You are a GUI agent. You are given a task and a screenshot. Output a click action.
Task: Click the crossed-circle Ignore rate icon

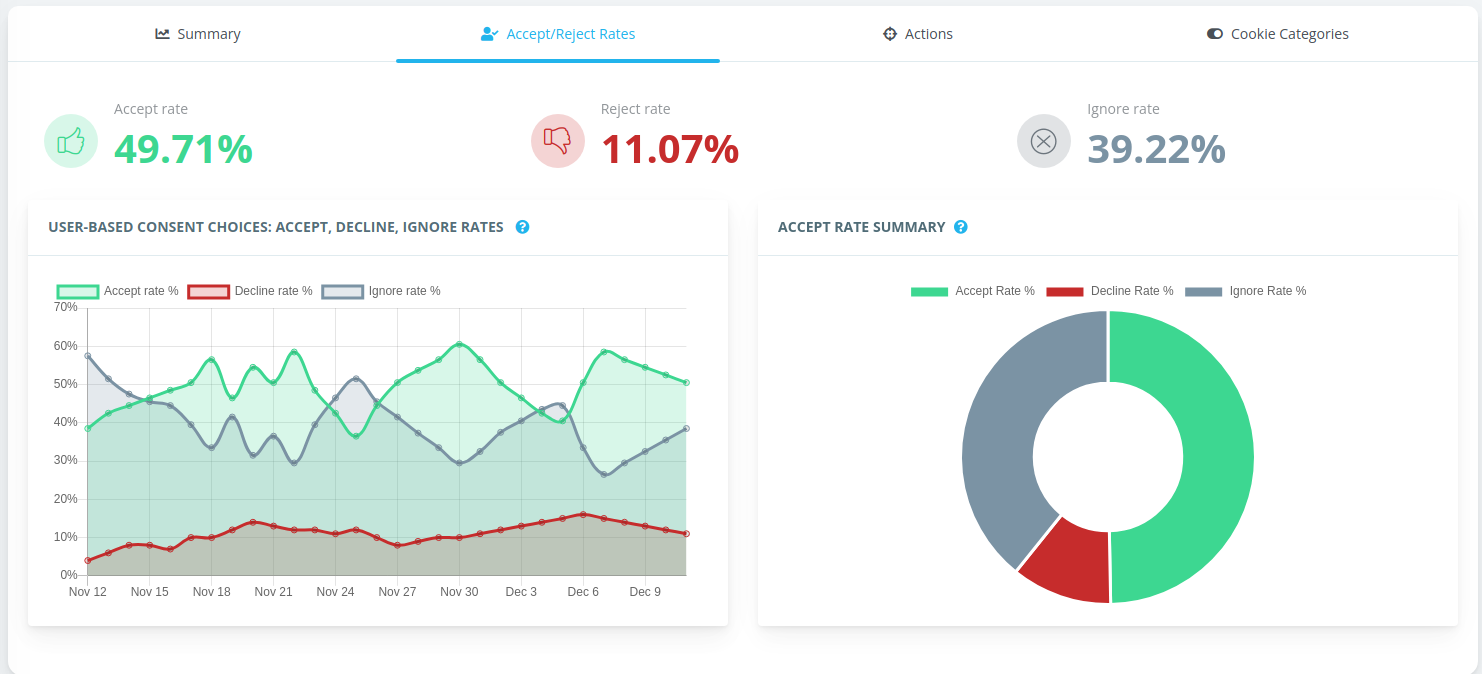coord(1043,140)
